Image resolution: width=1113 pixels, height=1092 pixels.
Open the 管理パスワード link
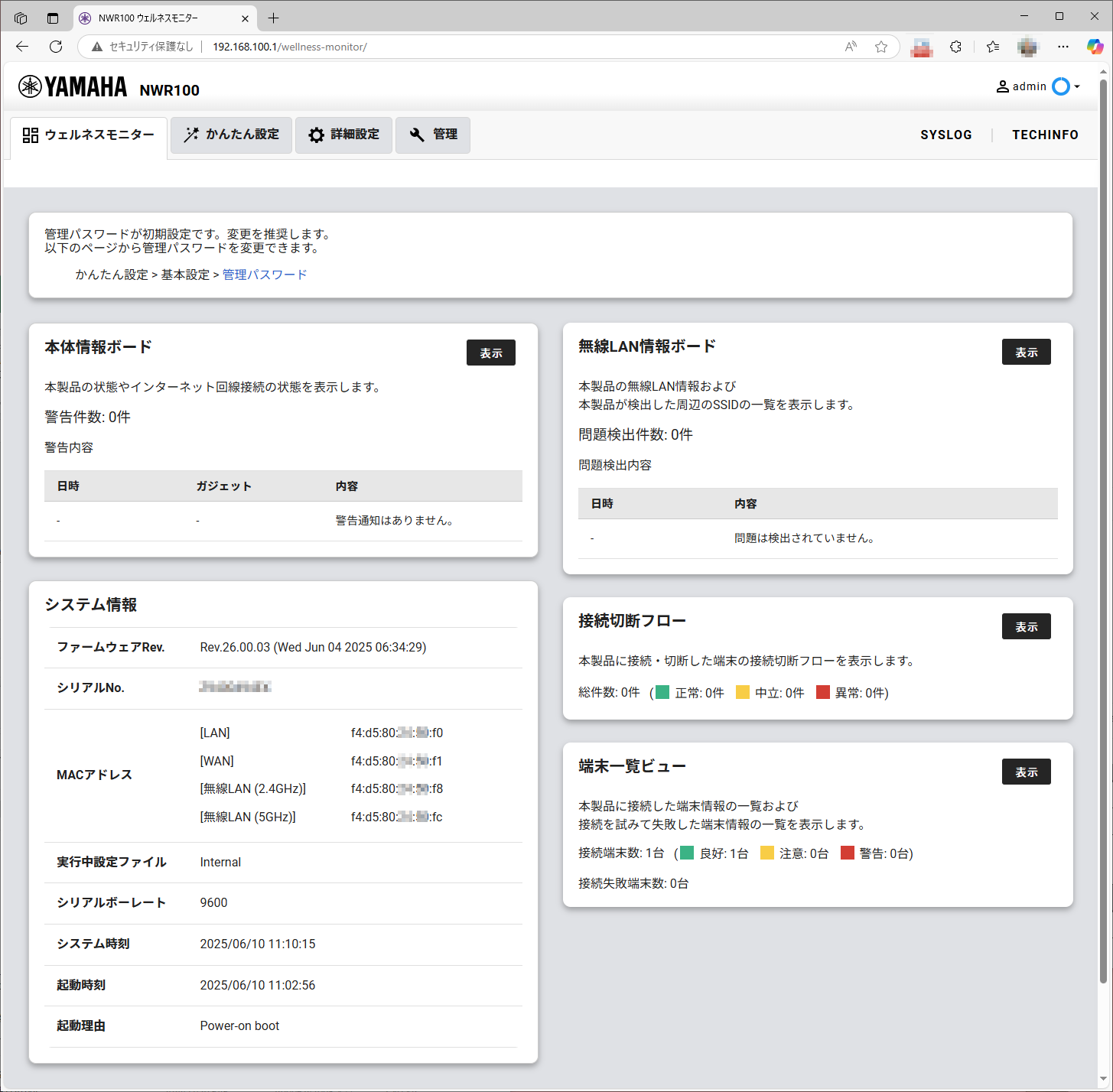coord(265,275)
